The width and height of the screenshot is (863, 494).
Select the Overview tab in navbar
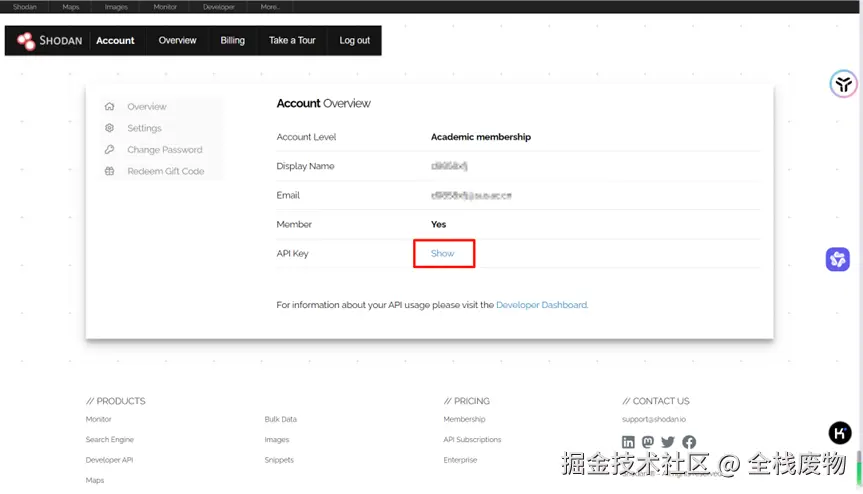[x=177, y=40]
